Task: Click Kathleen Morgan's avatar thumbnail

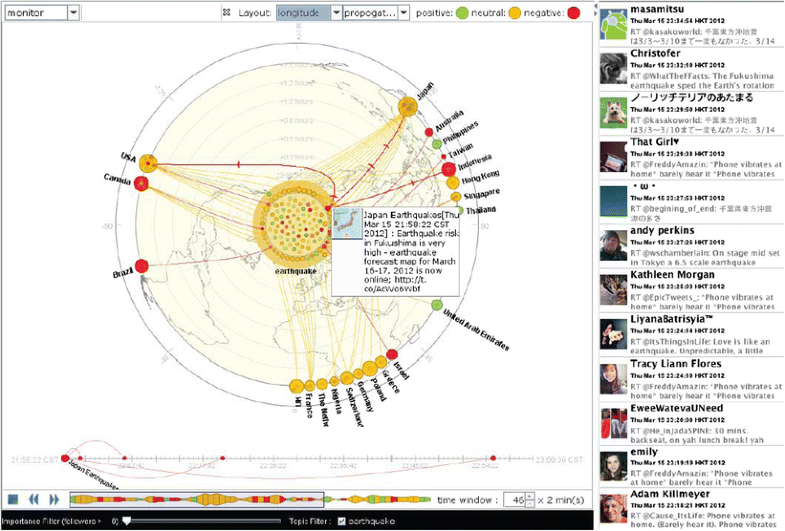Action: click(613, 290)
